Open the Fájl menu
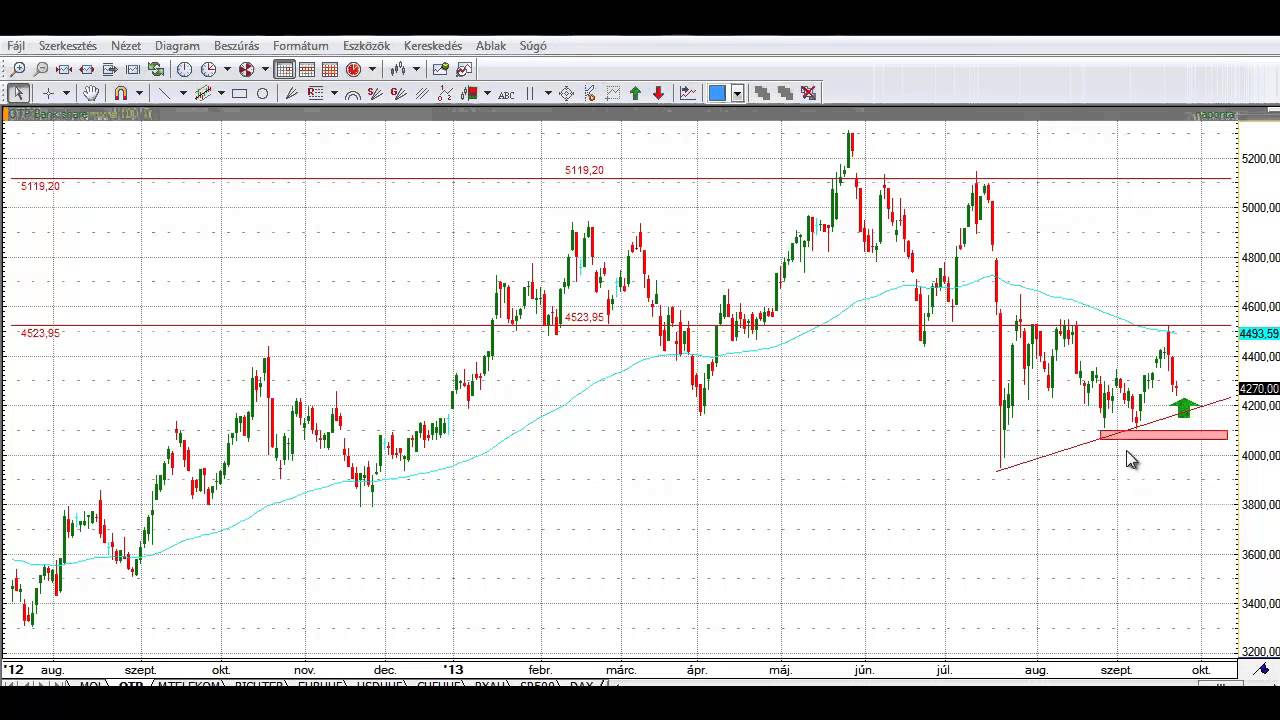Image resolution: width=1280 pixels, height=720 pixels. click(x=16, y=46)
